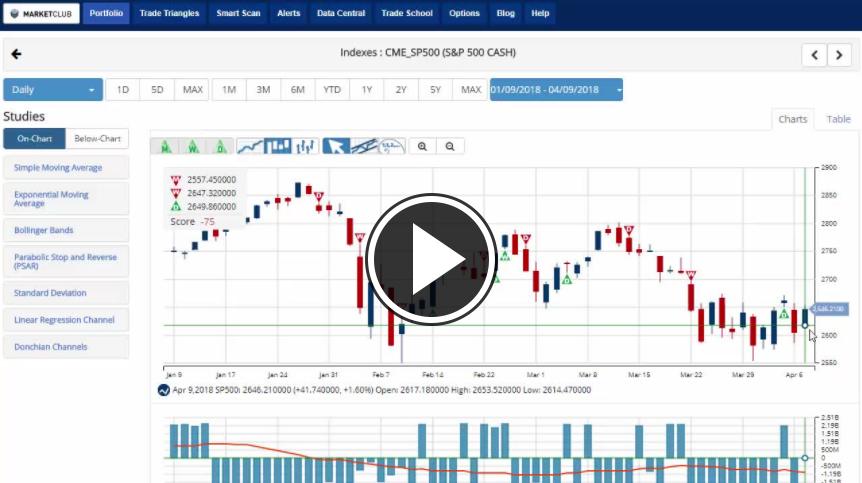Switch studies to Below-Chart
Screen dimensions: 862x483
point(97,139)
